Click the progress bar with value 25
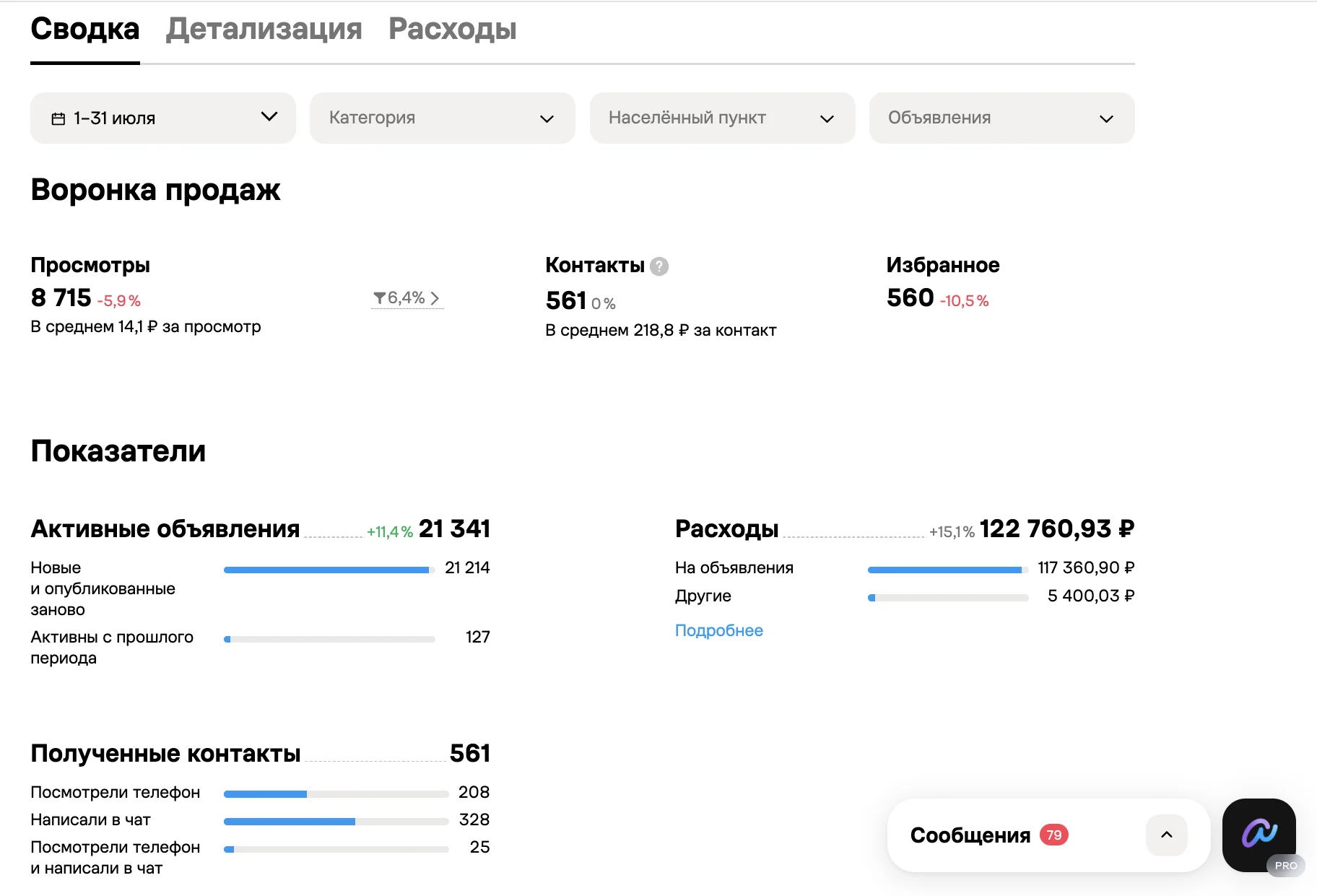Image resolution: width=1317 pixels, height=896 pixels. point(336,850)
